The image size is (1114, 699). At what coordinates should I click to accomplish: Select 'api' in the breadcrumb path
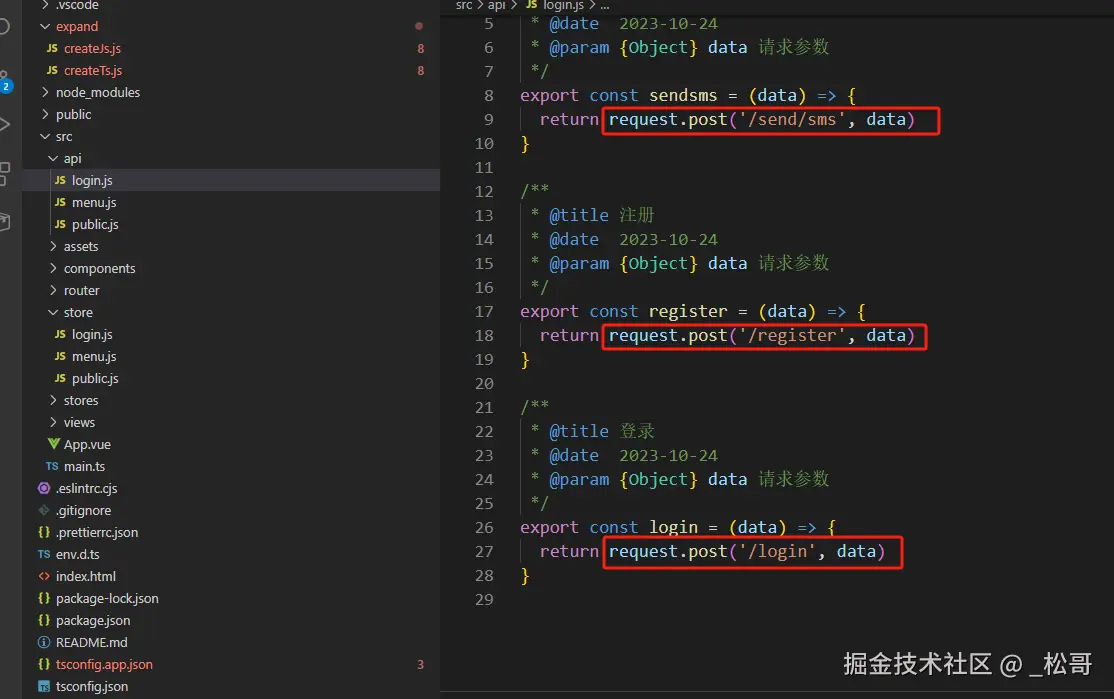pyautogui.click(x=497, y=5)
